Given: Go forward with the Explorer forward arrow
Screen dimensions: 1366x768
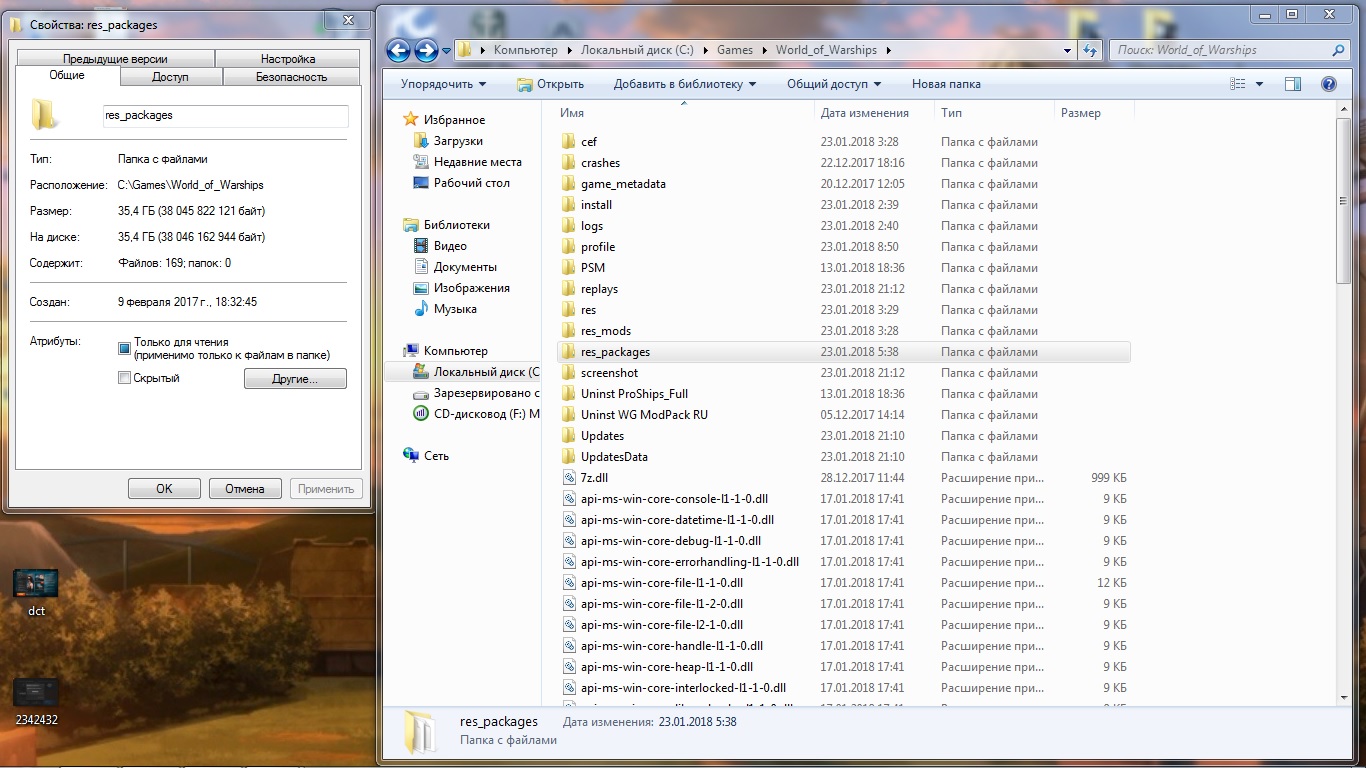Looking at the screenshot, I should click(426, 50).
